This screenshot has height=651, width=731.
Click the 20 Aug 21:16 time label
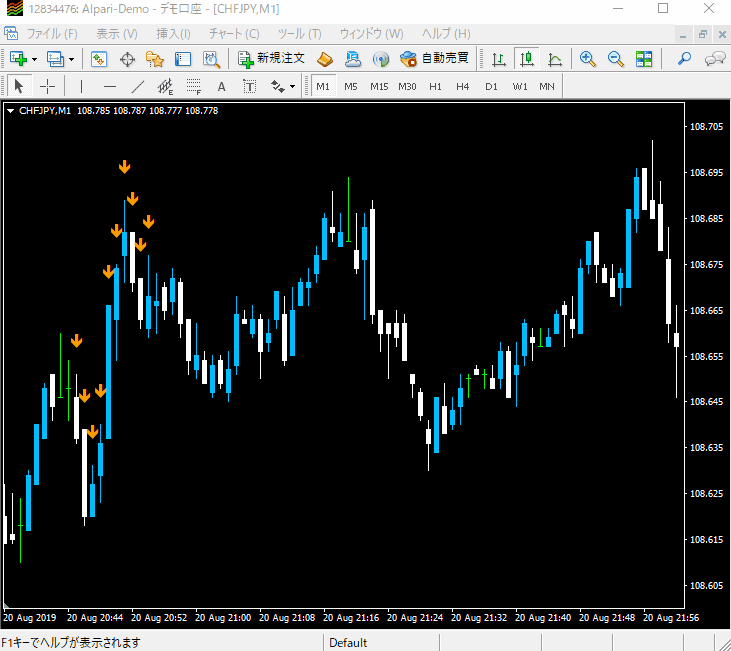point(351,617)
